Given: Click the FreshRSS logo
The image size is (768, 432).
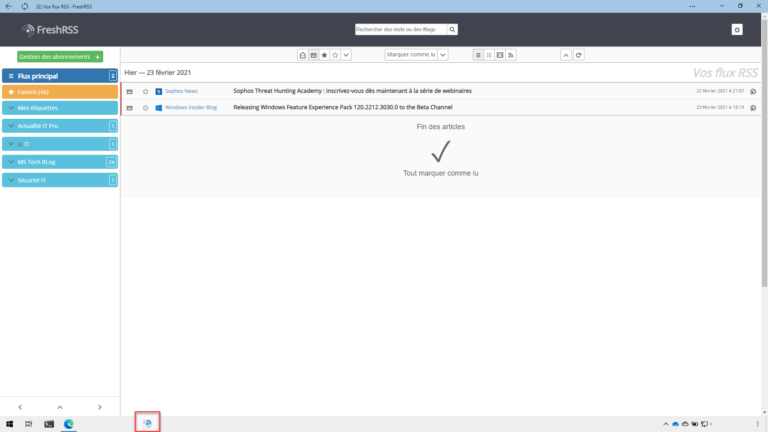Looking at the screenshot, I should 50,30.
